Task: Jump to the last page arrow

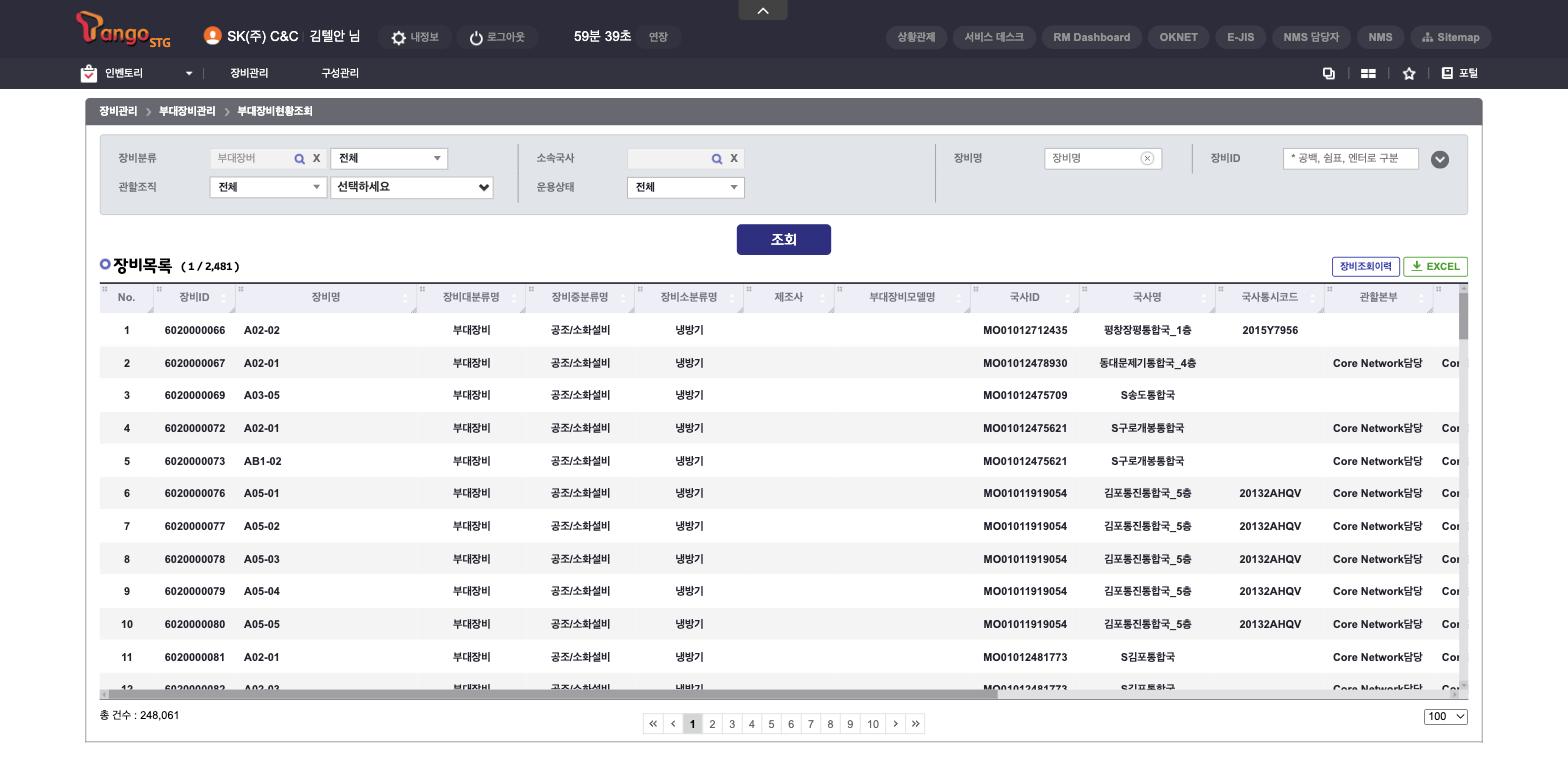Action: pyautogui.click(x=915, y=724)
